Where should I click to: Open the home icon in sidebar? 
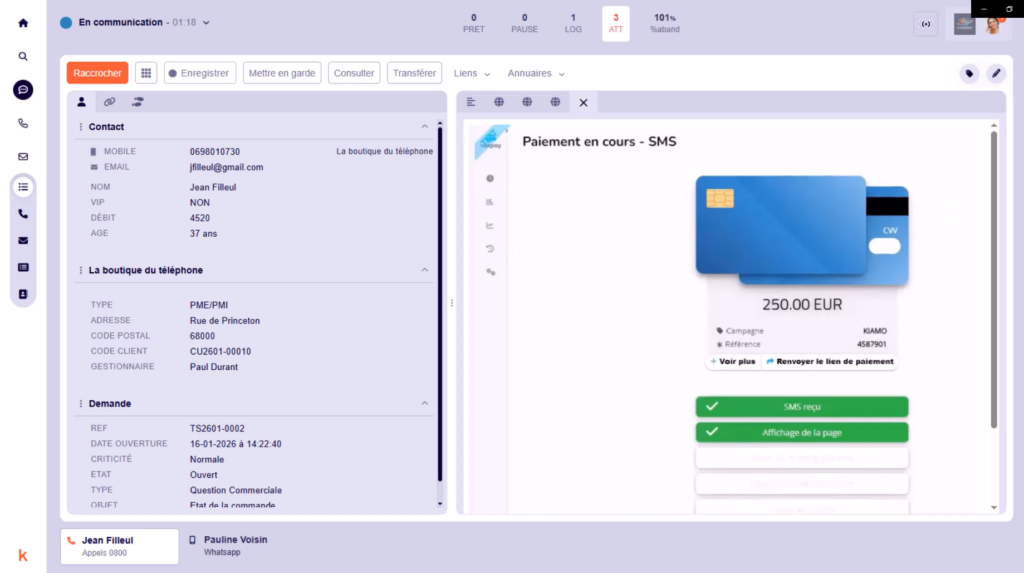(x=23, y=23)
